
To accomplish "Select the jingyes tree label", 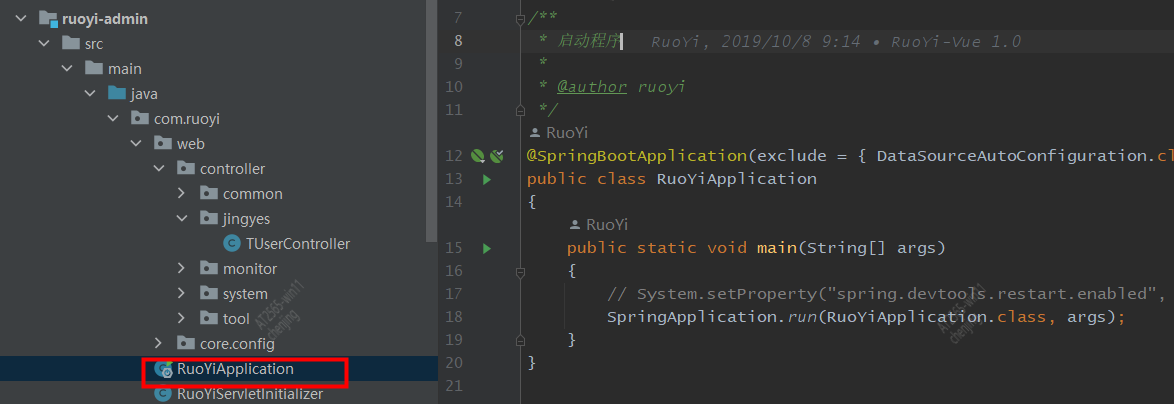I will pos(246,219).
